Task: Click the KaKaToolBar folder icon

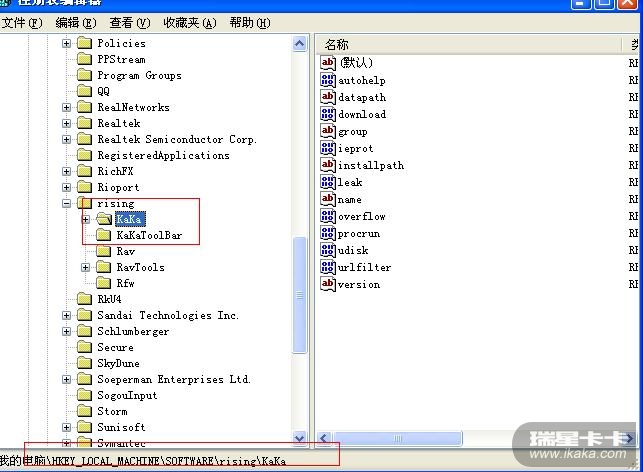Action: tap(103, 235)
